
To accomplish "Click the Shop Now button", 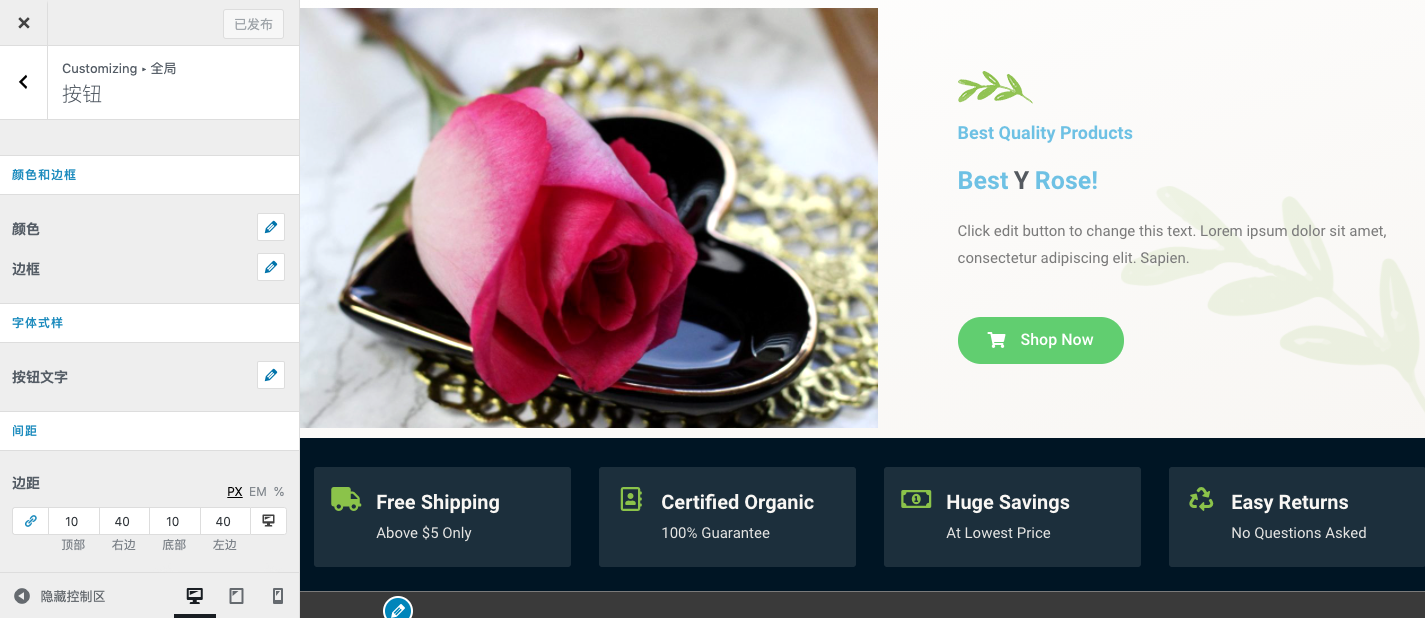I will pyautogui.click(x=1041, y=340).
